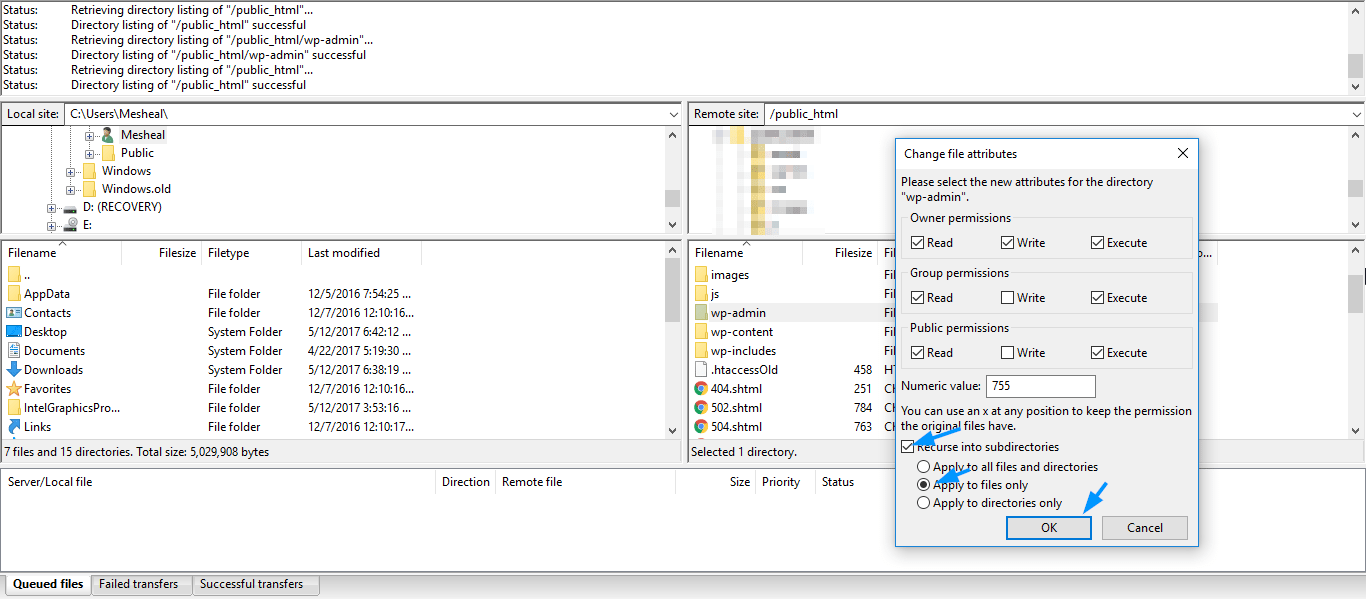Screen dimensions: 1366x599
Task: Expand the Windows.old tree node
Action: [x=70, y=189]
